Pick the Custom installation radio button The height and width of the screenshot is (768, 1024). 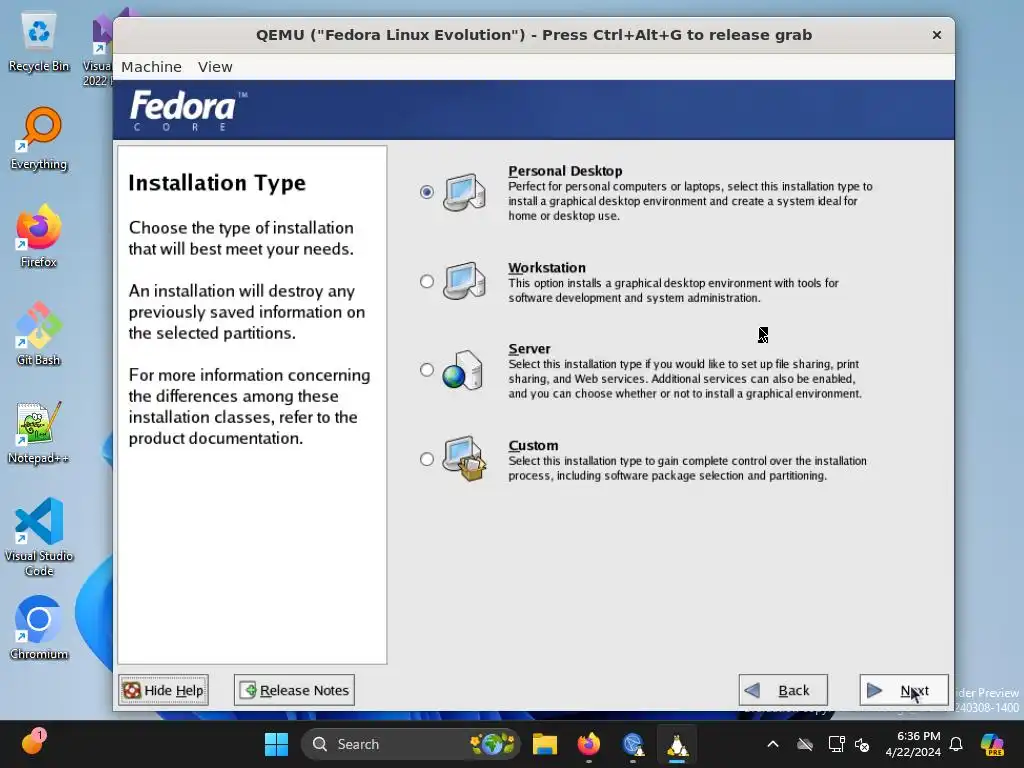(426, 459)
